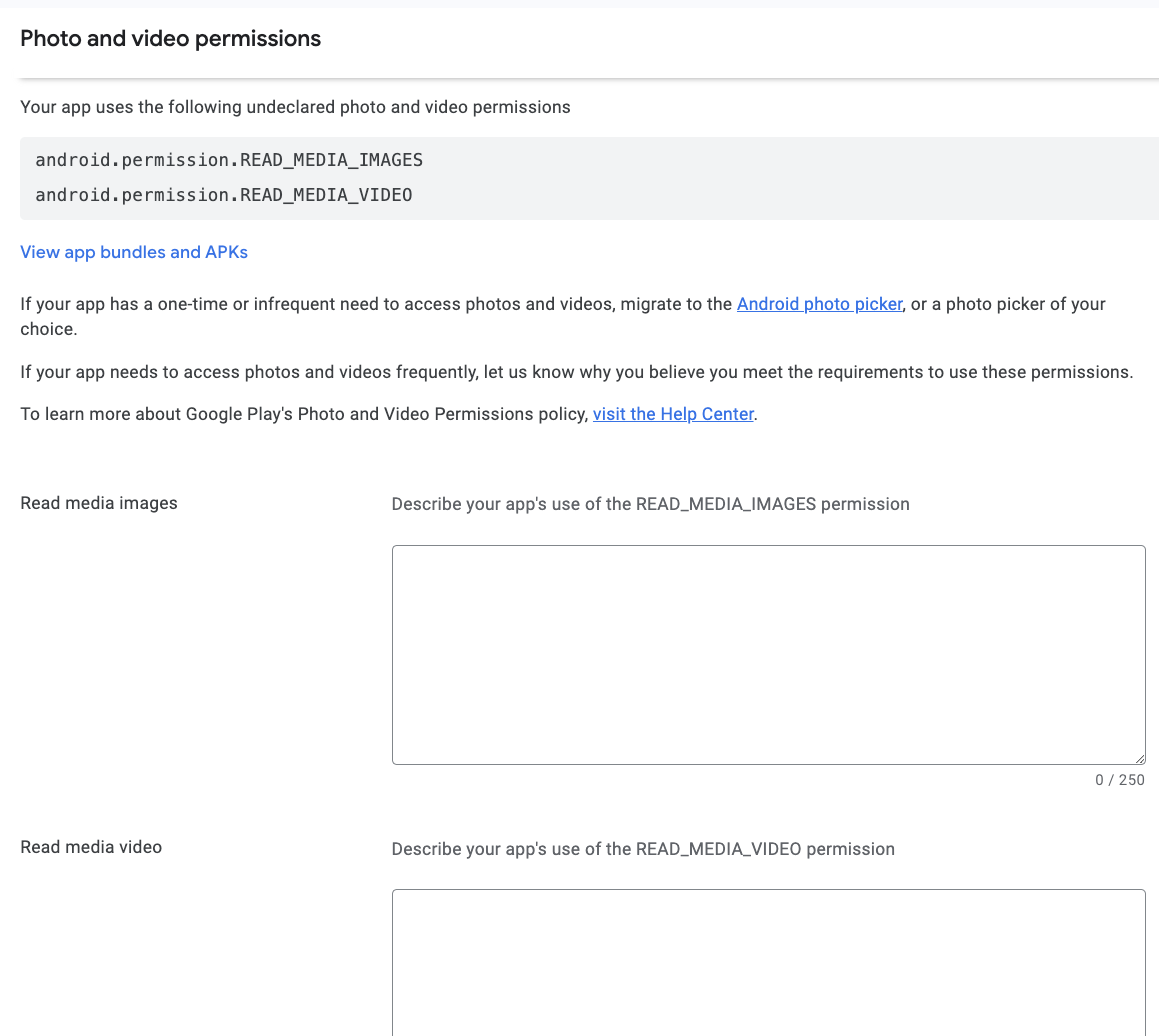The width and height of the screenshot is (1159, 1036).
Task: Open the View app bundles and APKs link
Action: point(133,252)
